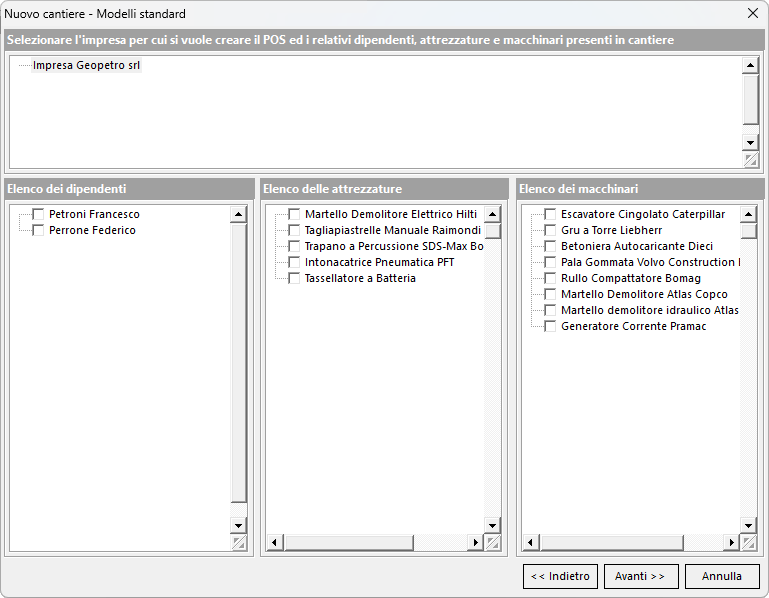
Task: Check Generatore Corrente Pramac checkbox
Action: pos(550,326)
